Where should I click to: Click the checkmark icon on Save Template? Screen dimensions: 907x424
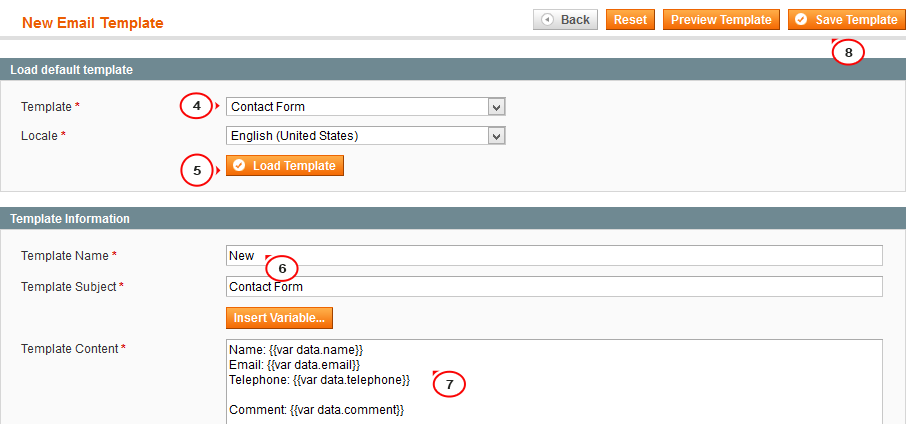pos(801,20)
